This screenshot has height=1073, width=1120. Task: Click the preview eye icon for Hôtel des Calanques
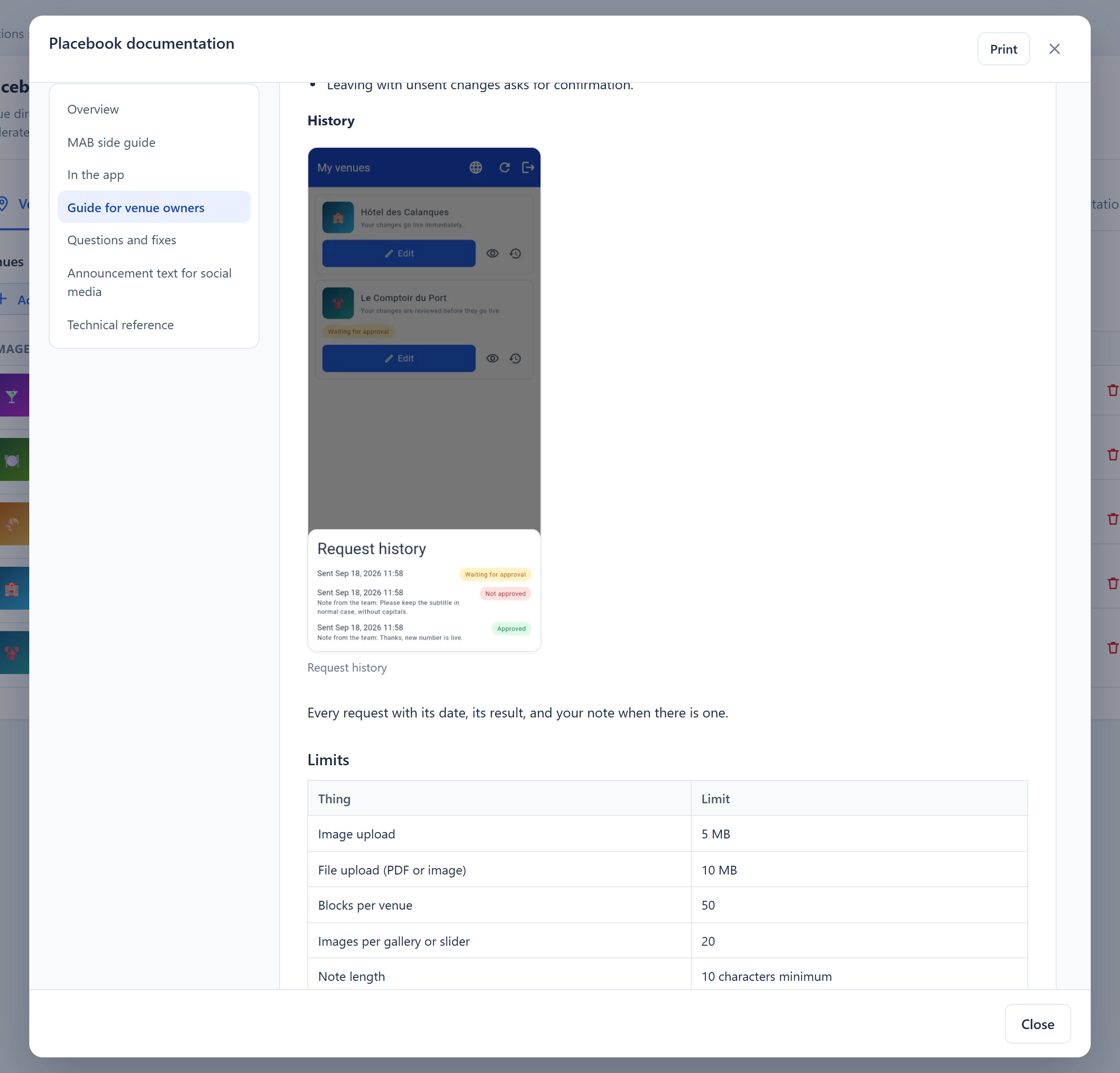pyautogui.click(x=493, y=253)
